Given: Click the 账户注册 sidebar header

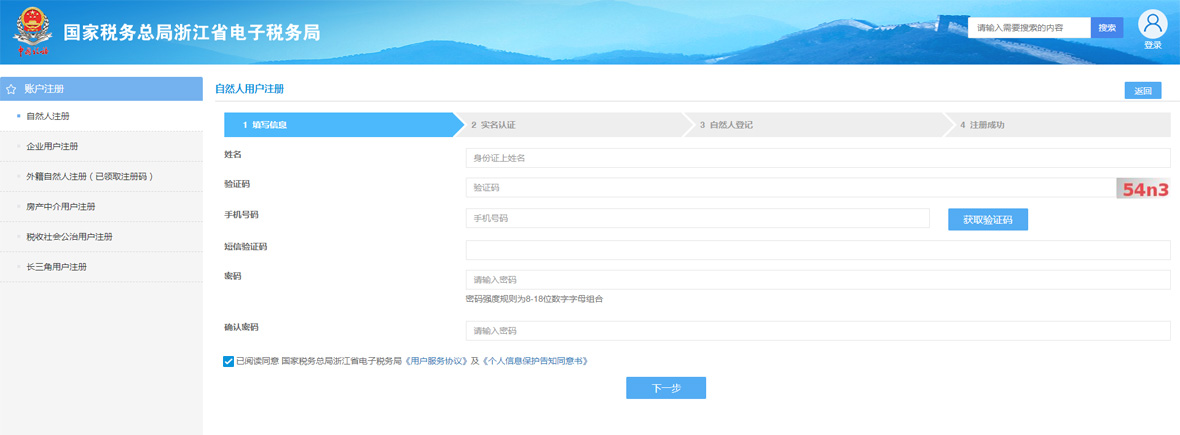Looking at the screenshot, I should pos(102,89).
